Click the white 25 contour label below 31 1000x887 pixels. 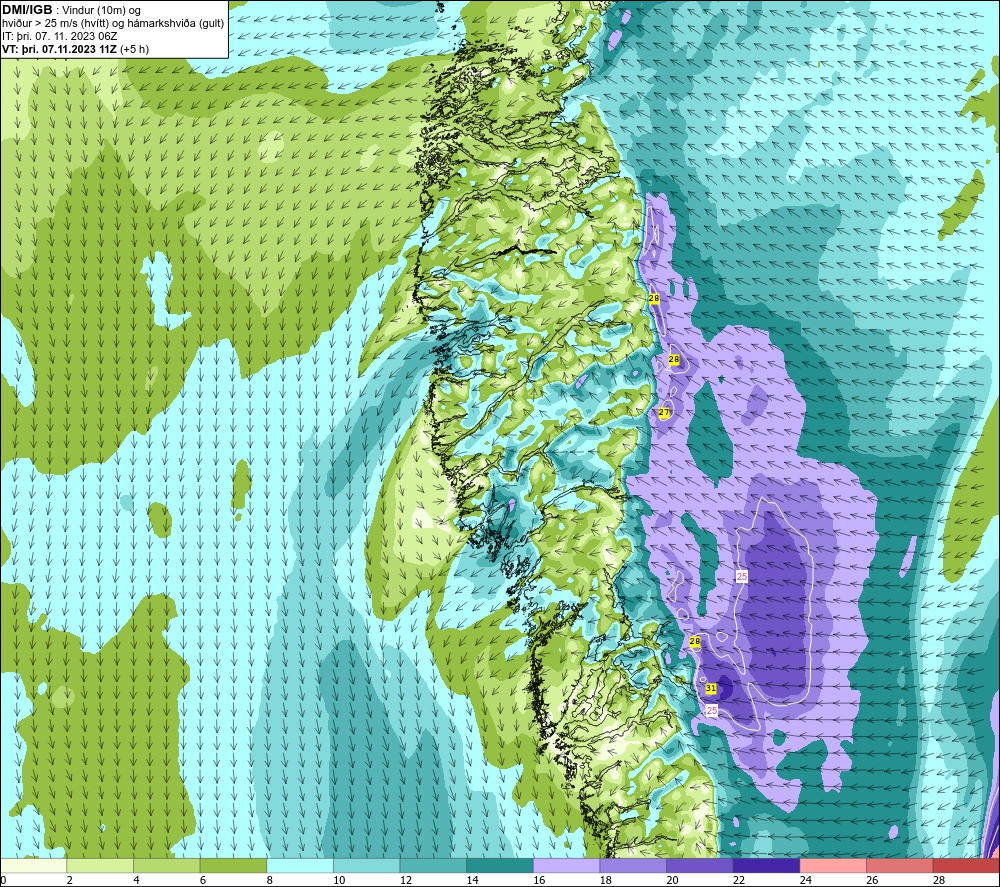tap(712, 710)
